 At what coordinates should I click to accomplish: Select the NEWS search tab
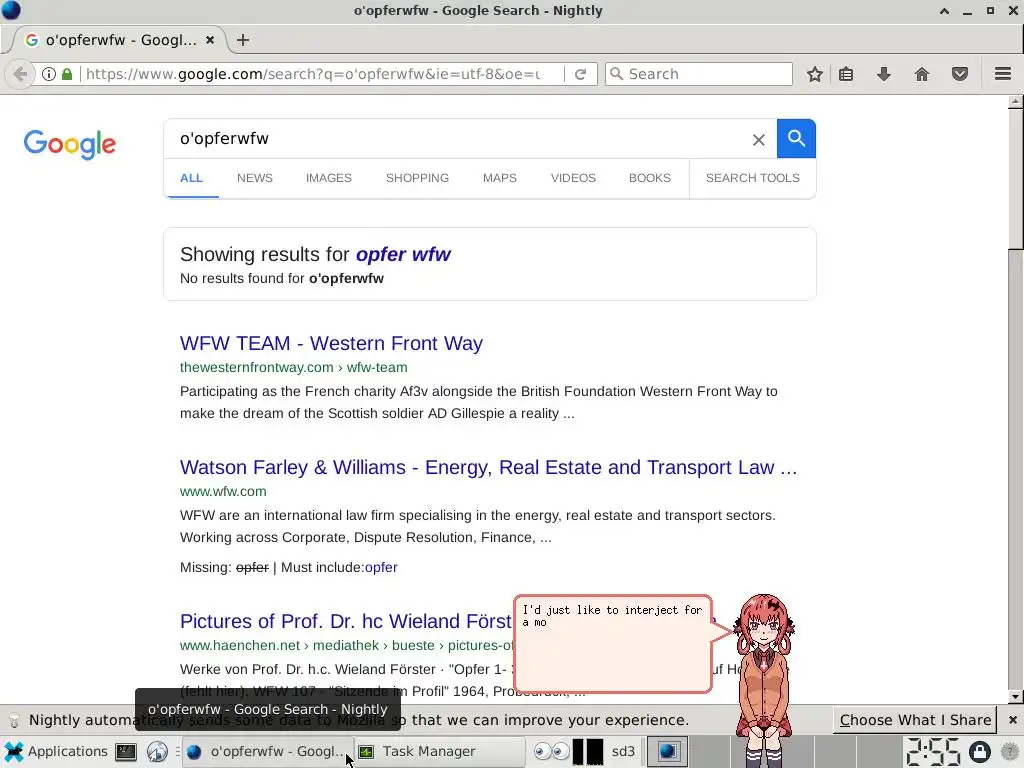(255, 178)
